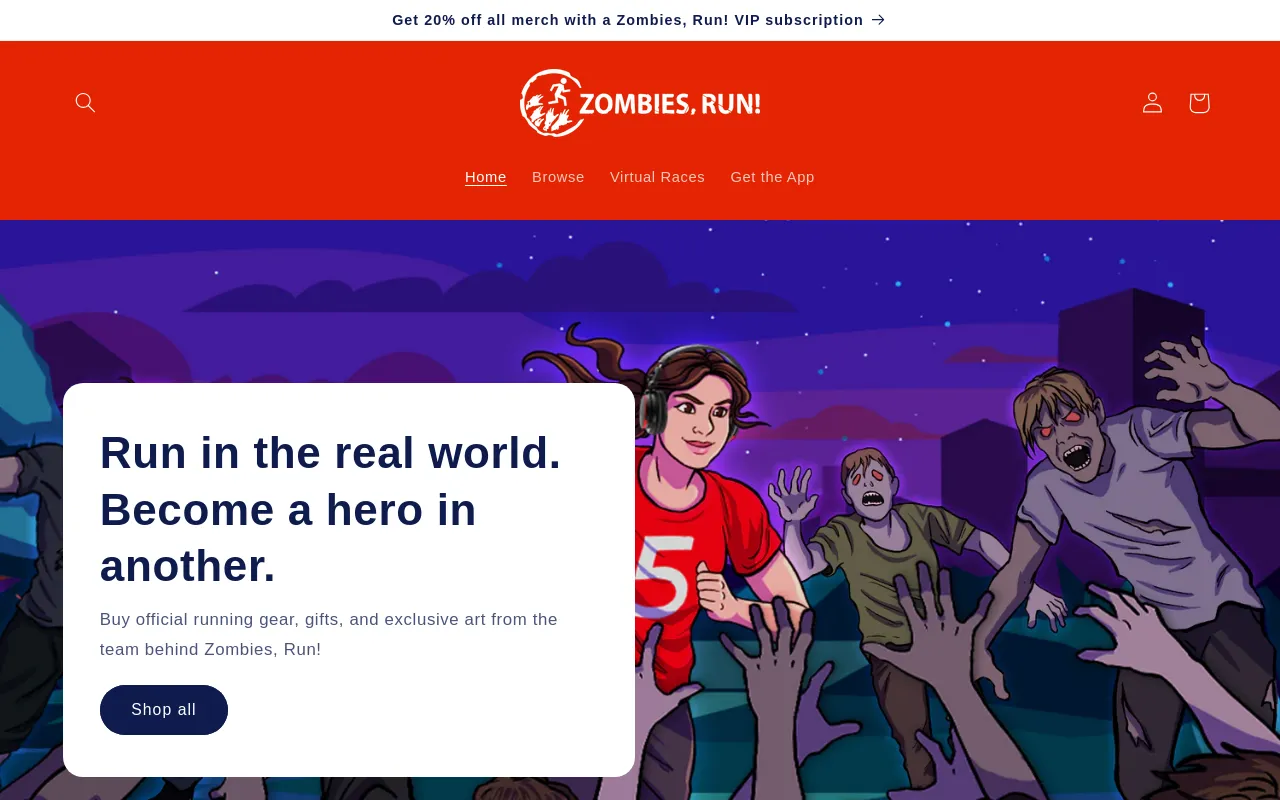Open the Get the App link

772,177
